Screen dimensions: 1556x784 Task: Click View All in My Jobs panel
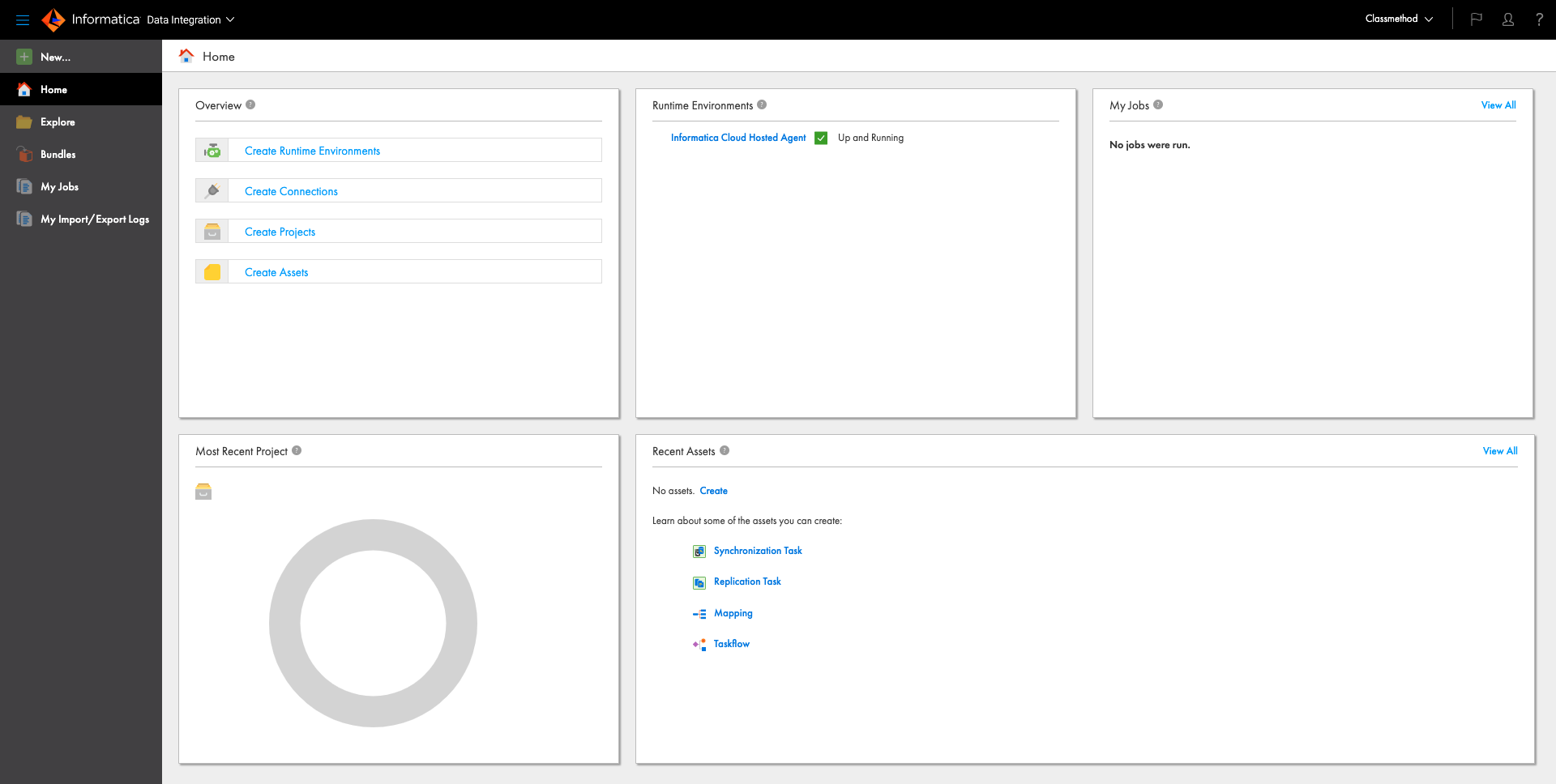coord(1498,104)
